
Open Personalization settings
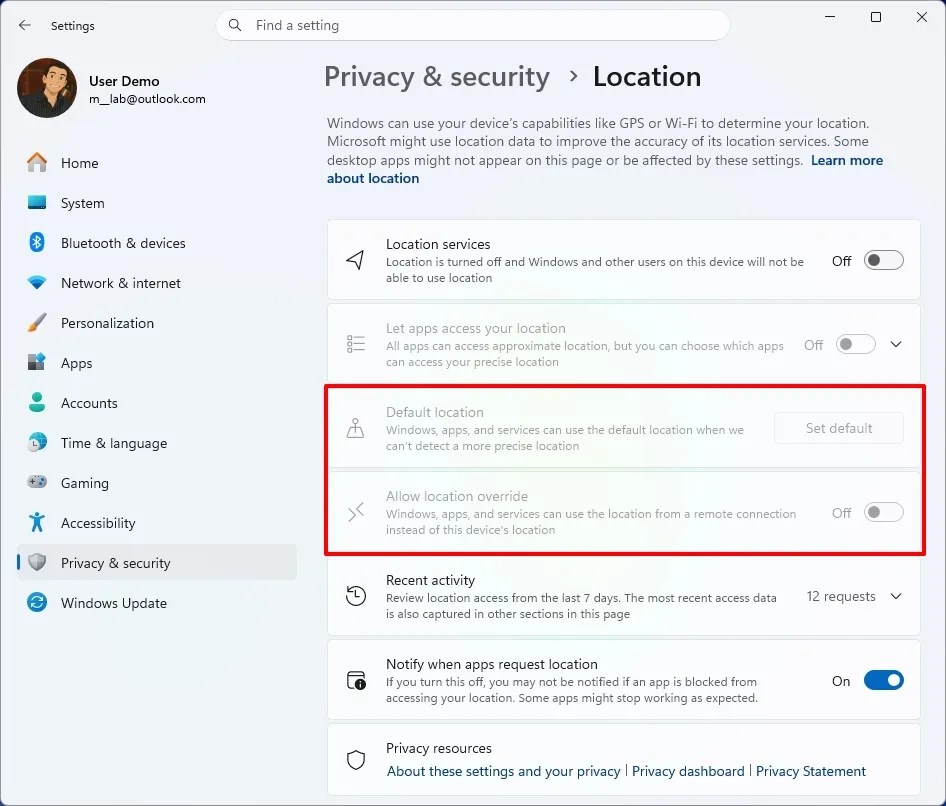(157, 323)
